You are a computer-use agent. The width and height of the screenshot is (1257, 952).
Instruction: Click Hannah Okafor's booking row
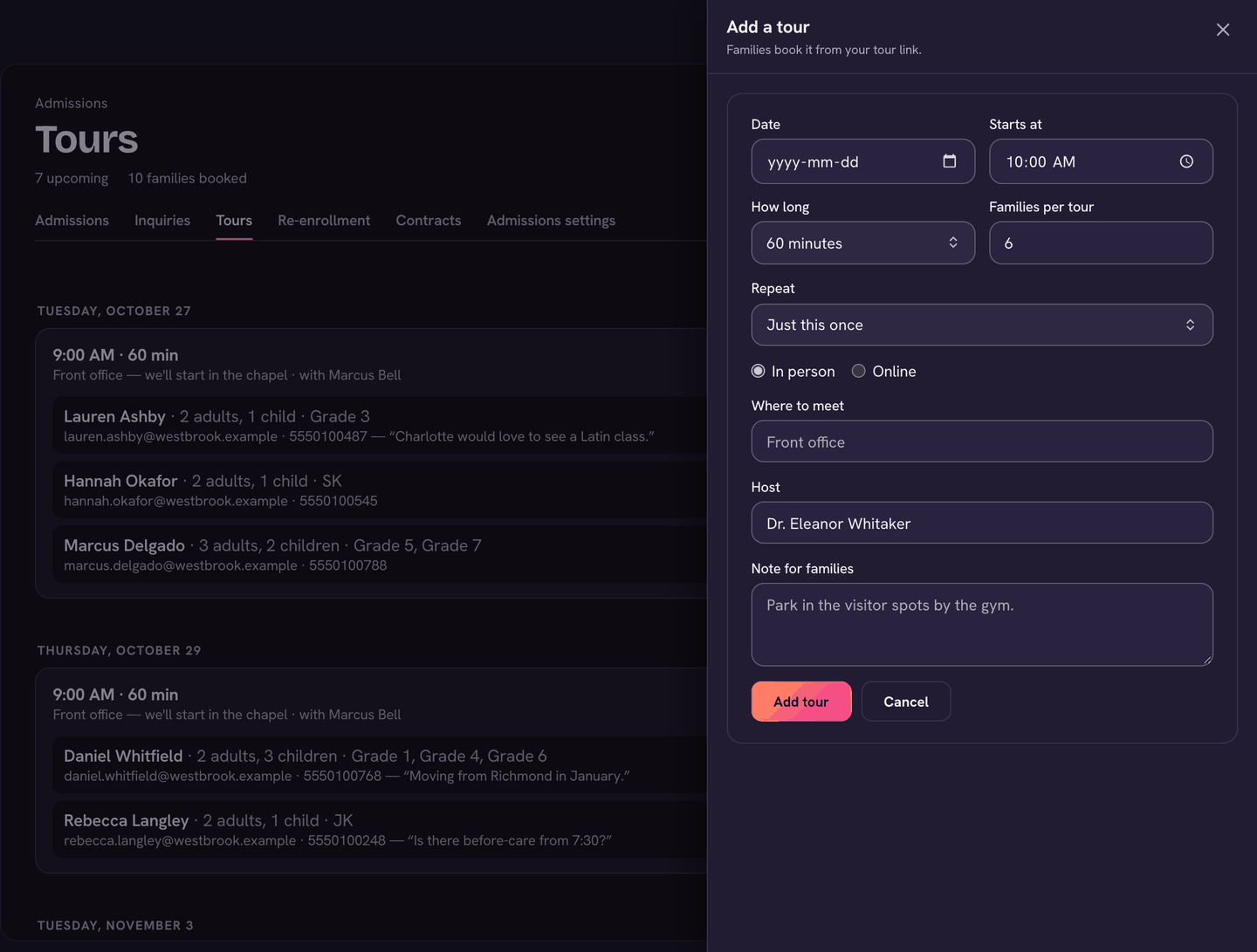[380, 490]
